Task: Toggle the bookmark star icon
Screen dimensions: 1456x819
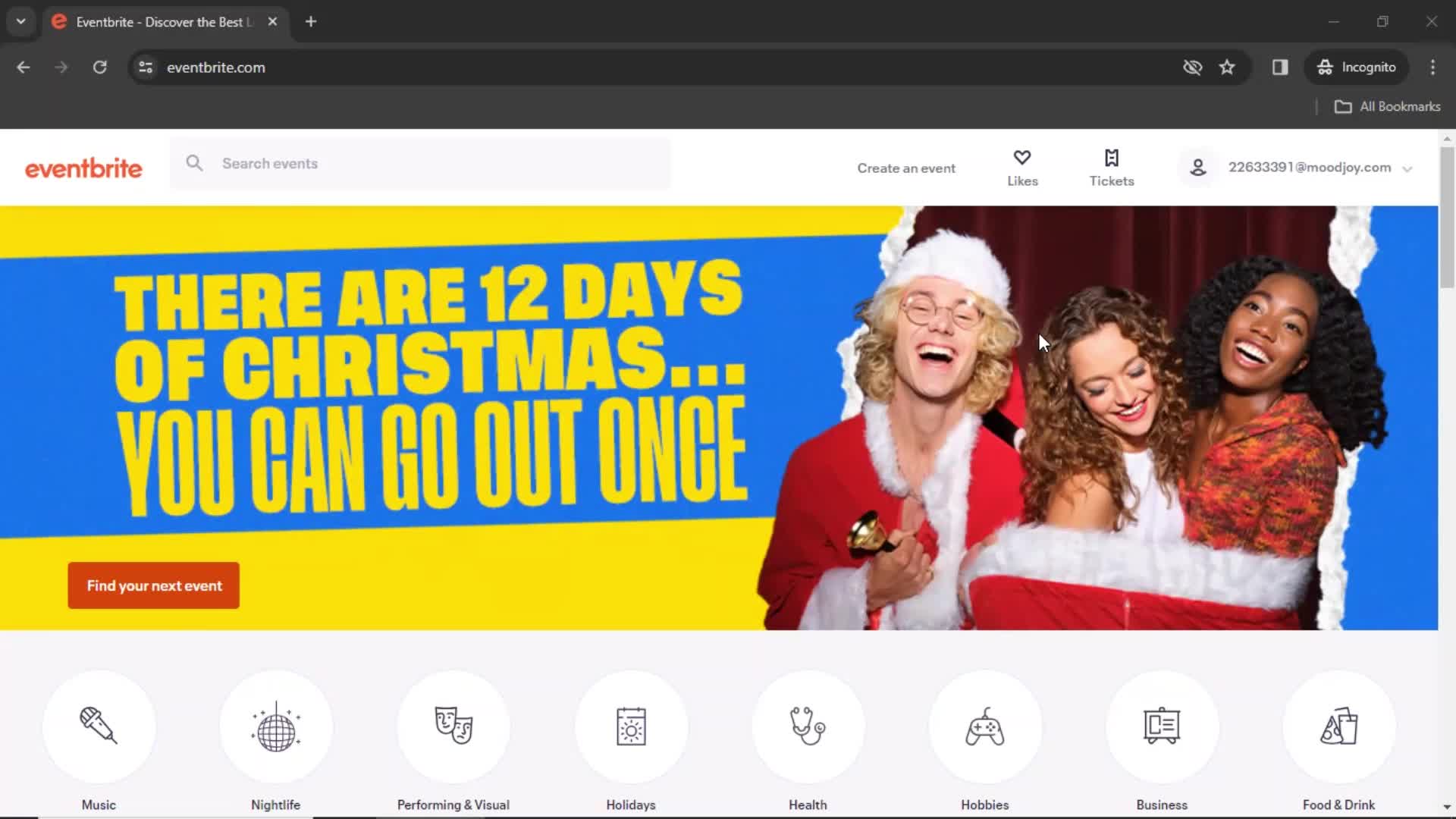Action: (1227, 67)
